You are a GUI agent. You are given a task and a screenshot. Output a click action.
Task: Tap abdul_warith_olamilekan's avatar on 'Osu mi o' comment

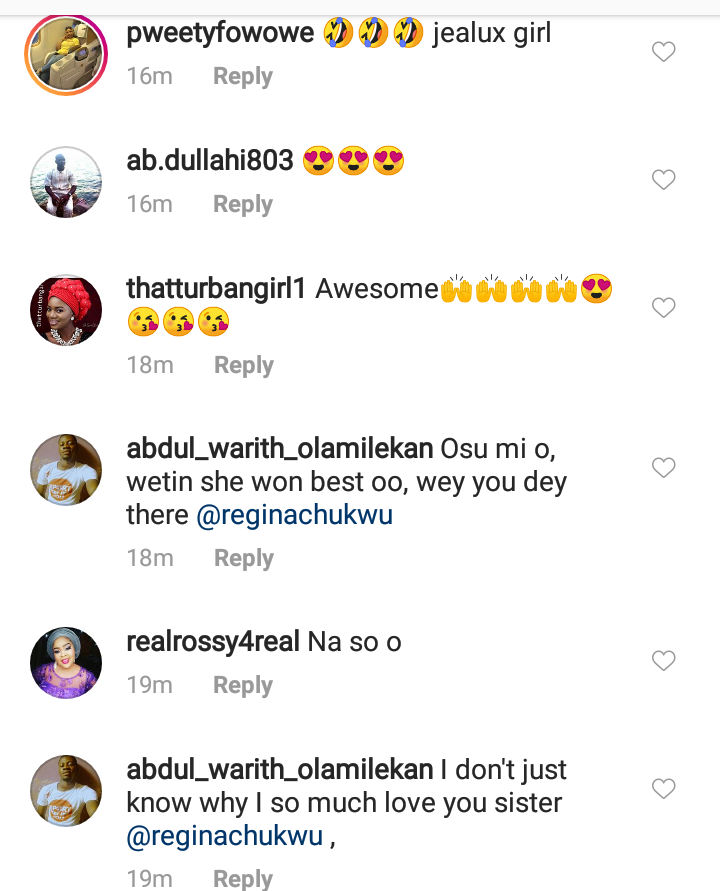[66, 469]
